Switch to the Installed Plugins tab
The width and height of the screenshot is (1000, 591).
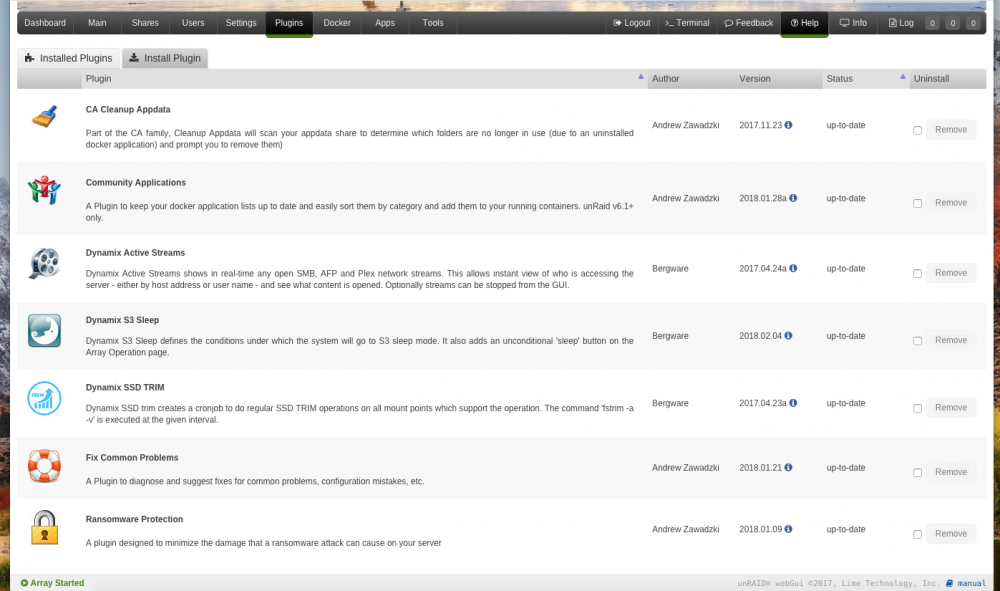[68, 58]
